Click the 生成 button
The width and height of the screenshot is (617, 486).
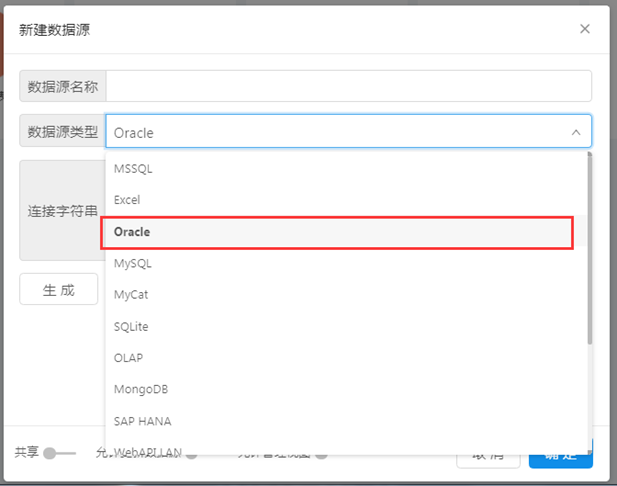59,289
